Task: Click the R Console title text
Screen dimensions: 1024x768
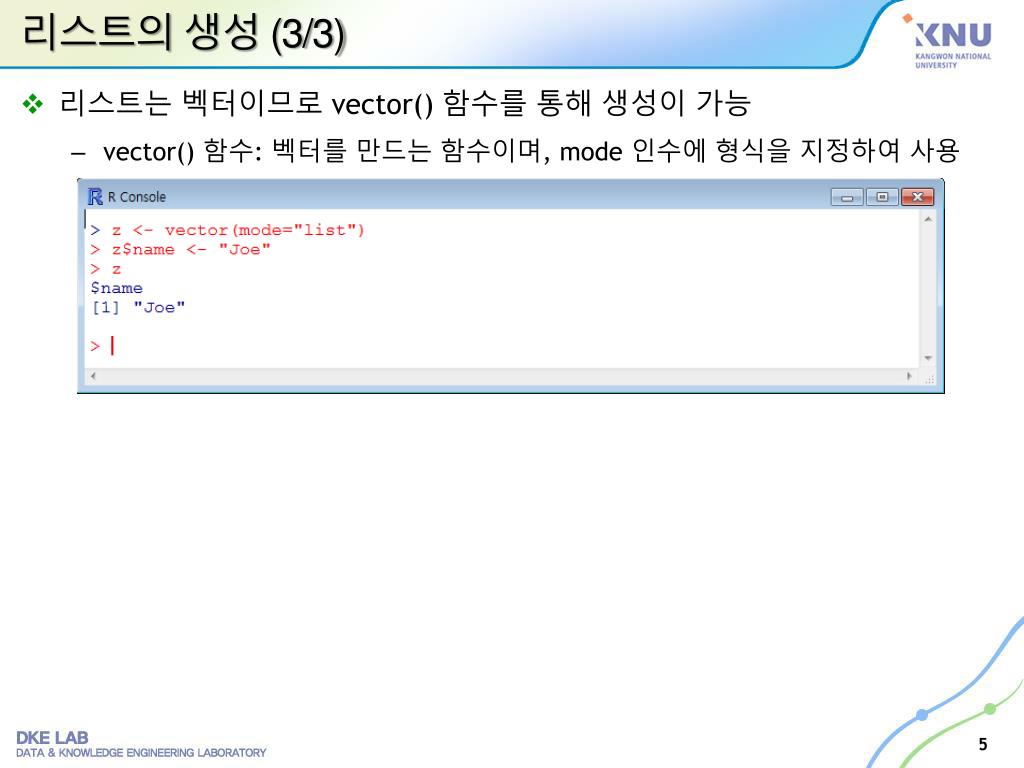Action: click(136, 197)
